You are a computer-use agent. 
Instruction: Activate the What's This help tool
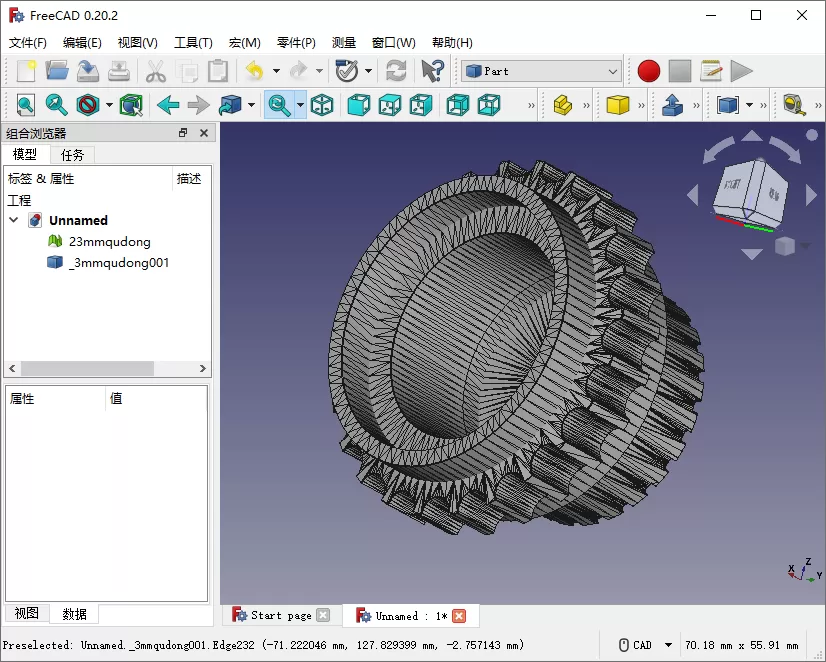click(432, 70)
